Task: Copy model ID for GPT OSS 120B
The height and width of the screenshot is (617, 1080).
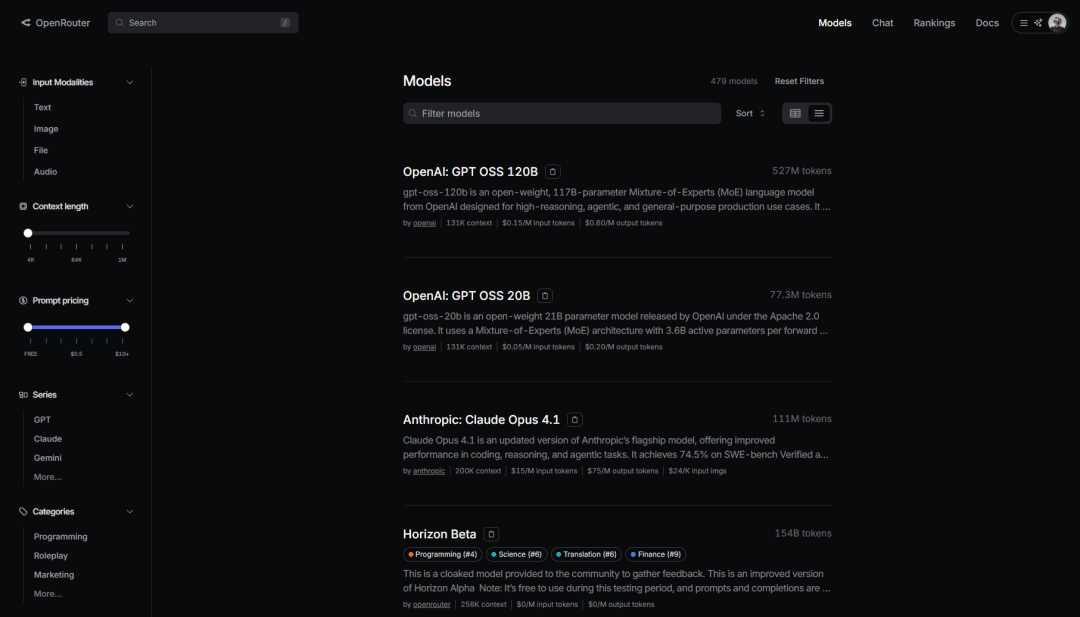Action: (x=552, y=171)
